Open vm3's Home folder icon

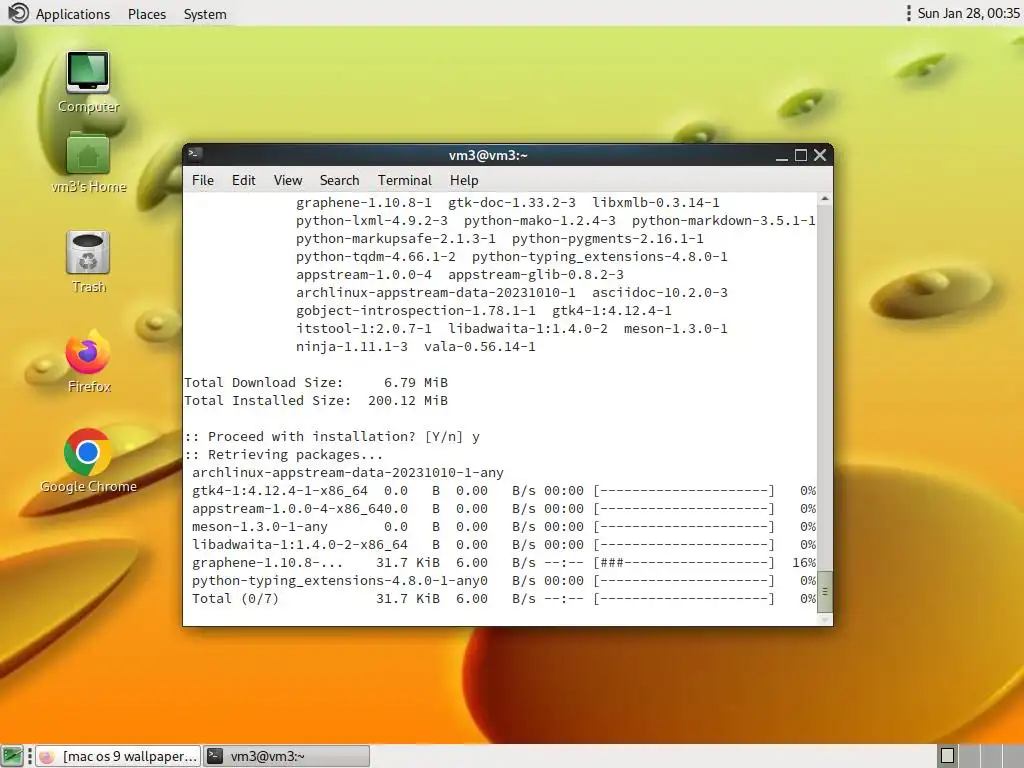coord(88,162)
